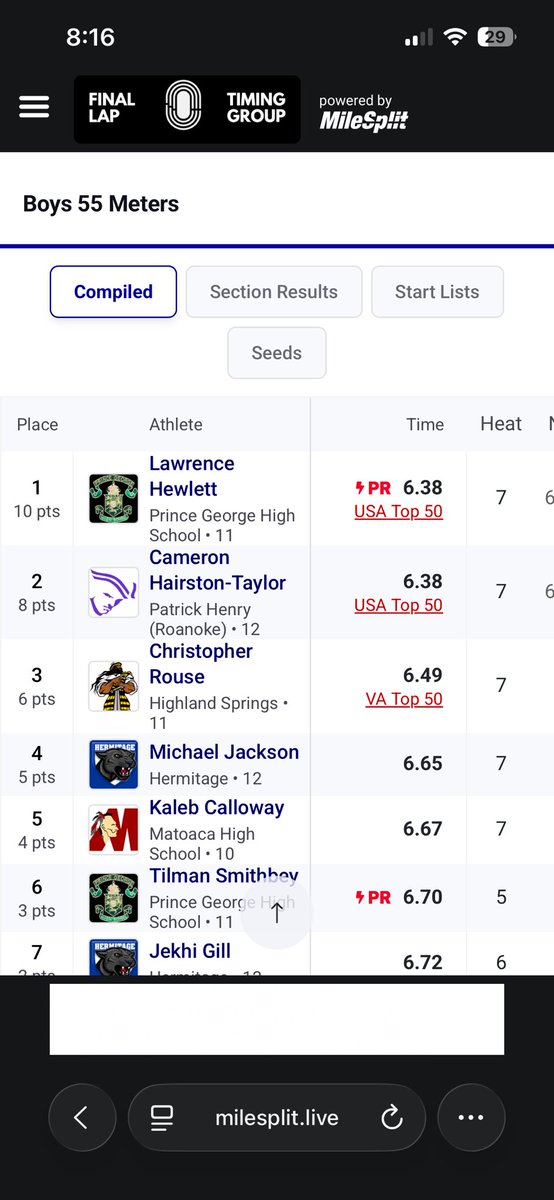The width and height of the screenshot is (554, 1200).
Task: Tap Hermitage panther logo beside Michael Jackson
Action: point(113,765)
